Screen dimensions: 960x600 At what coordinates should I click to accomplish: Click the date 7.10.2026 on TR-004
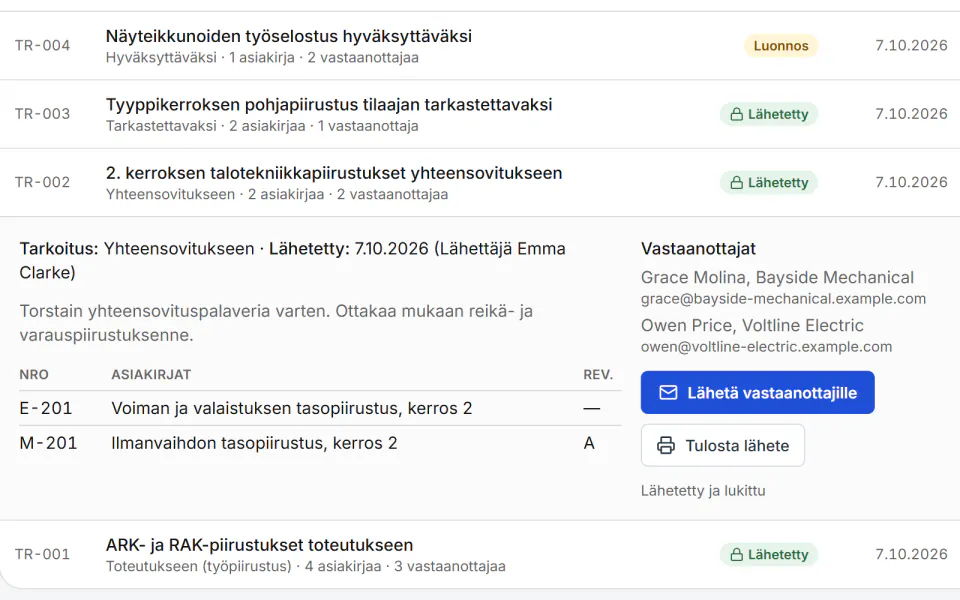[911, 46]
